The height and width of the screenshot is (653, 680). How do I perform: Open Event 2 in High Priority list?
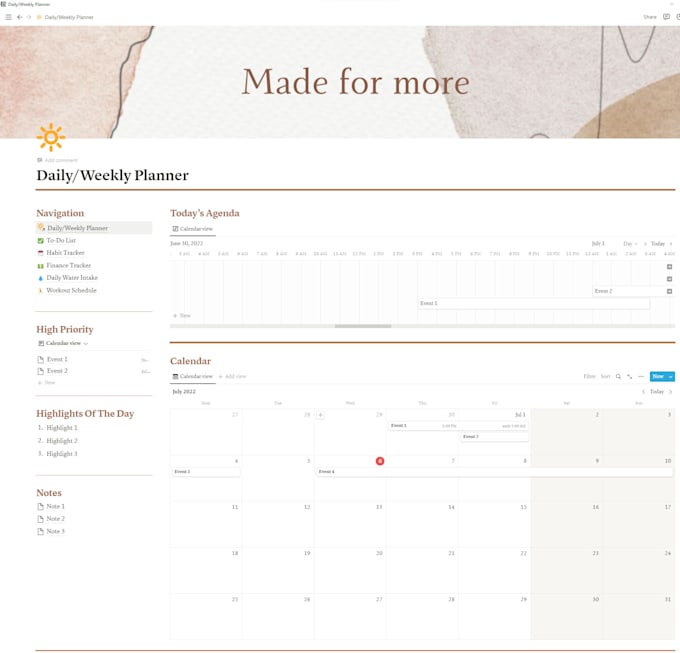point(57,371)
